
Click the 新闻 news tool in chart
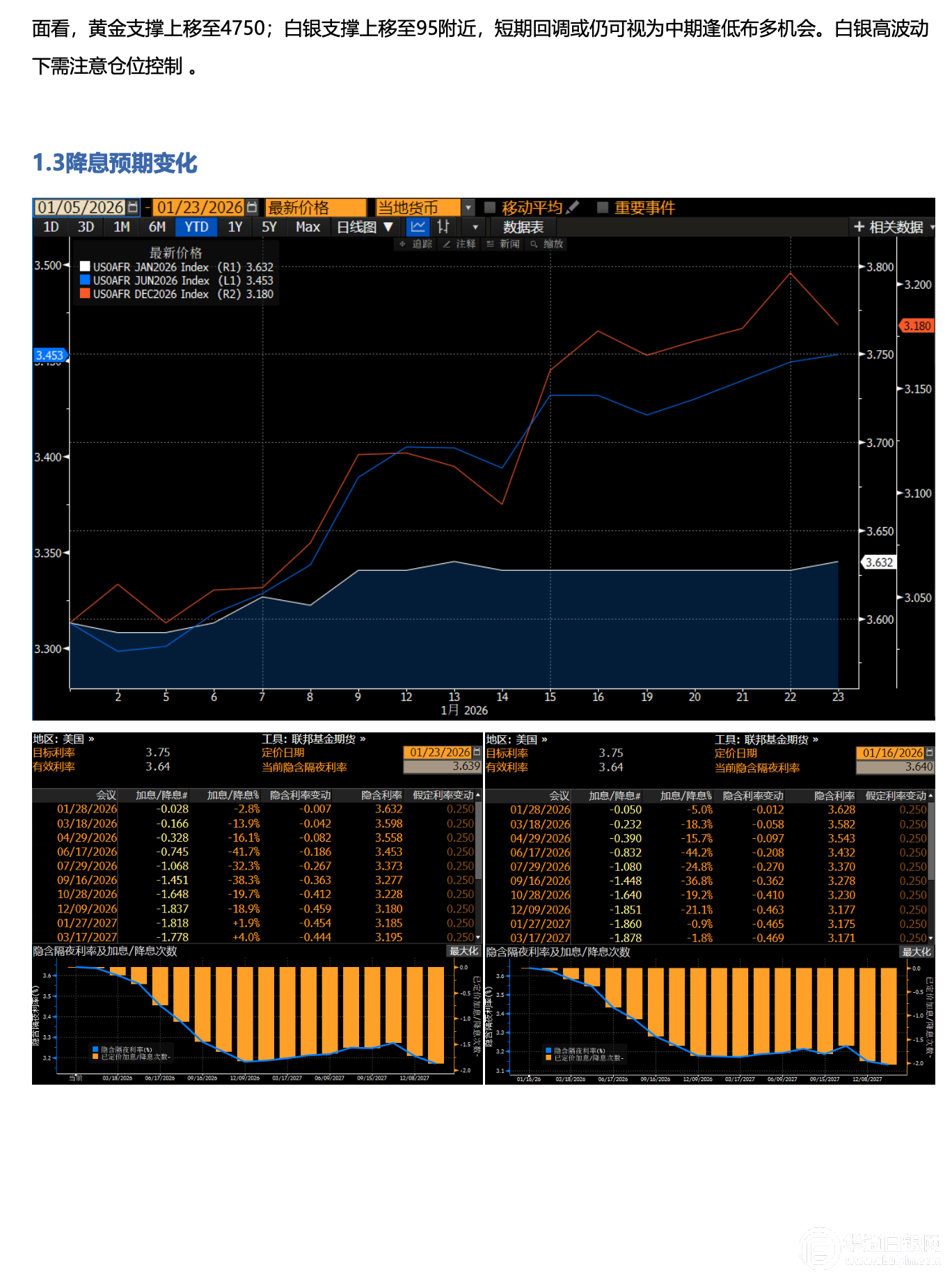(x=503, y=244)
